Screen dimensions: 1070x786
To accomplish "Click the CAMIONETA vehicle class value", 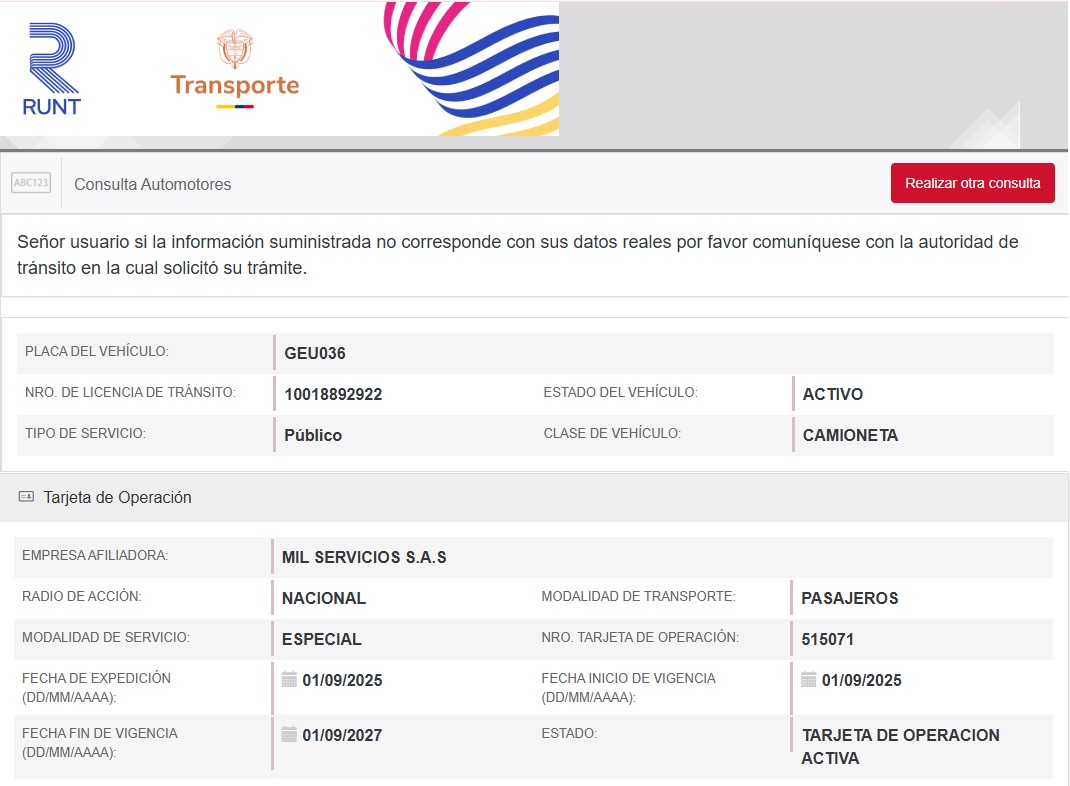I will click(x=850, y=435).
